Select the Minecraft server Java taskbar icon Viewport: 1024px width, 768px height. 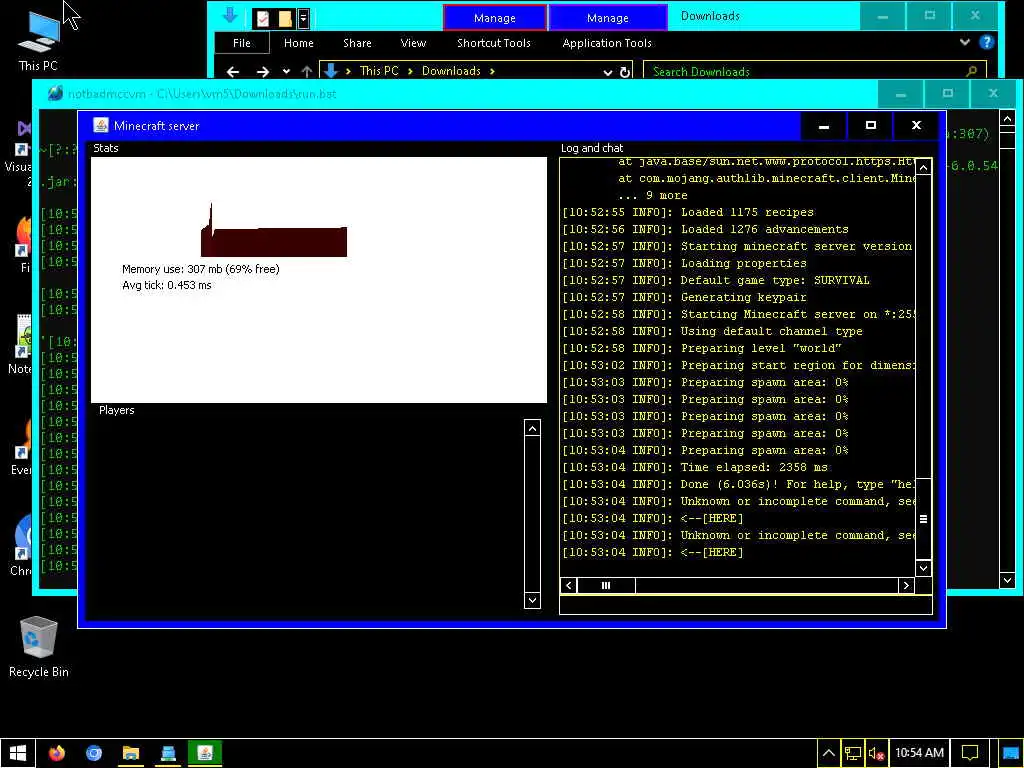tap(205, 753)
